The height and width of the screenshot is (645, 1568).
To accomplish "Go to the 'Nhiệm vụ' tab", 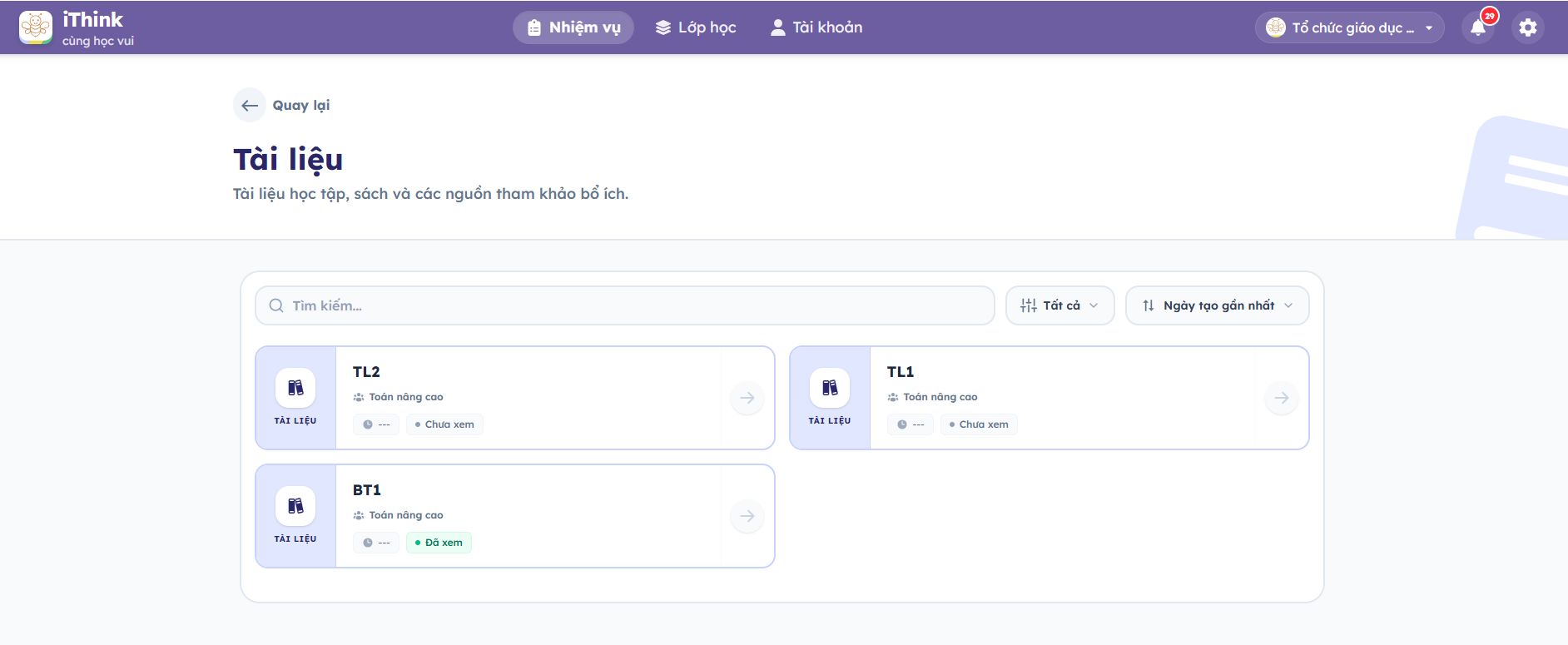I will click(573, 27).
